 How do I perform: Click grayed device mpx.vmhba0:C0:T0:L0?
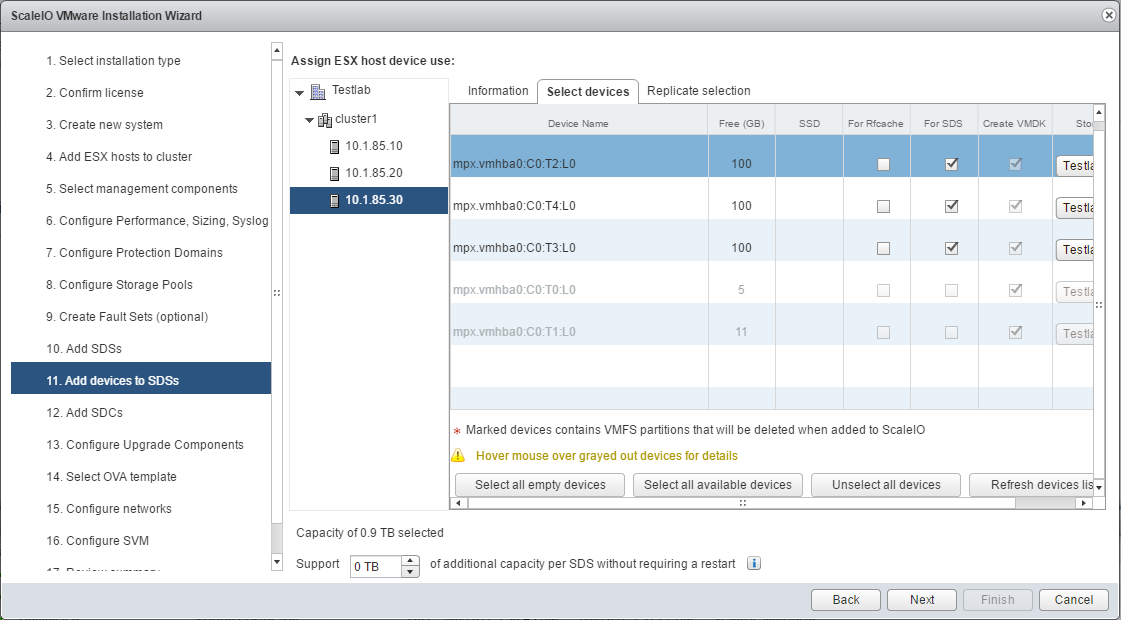514,290
